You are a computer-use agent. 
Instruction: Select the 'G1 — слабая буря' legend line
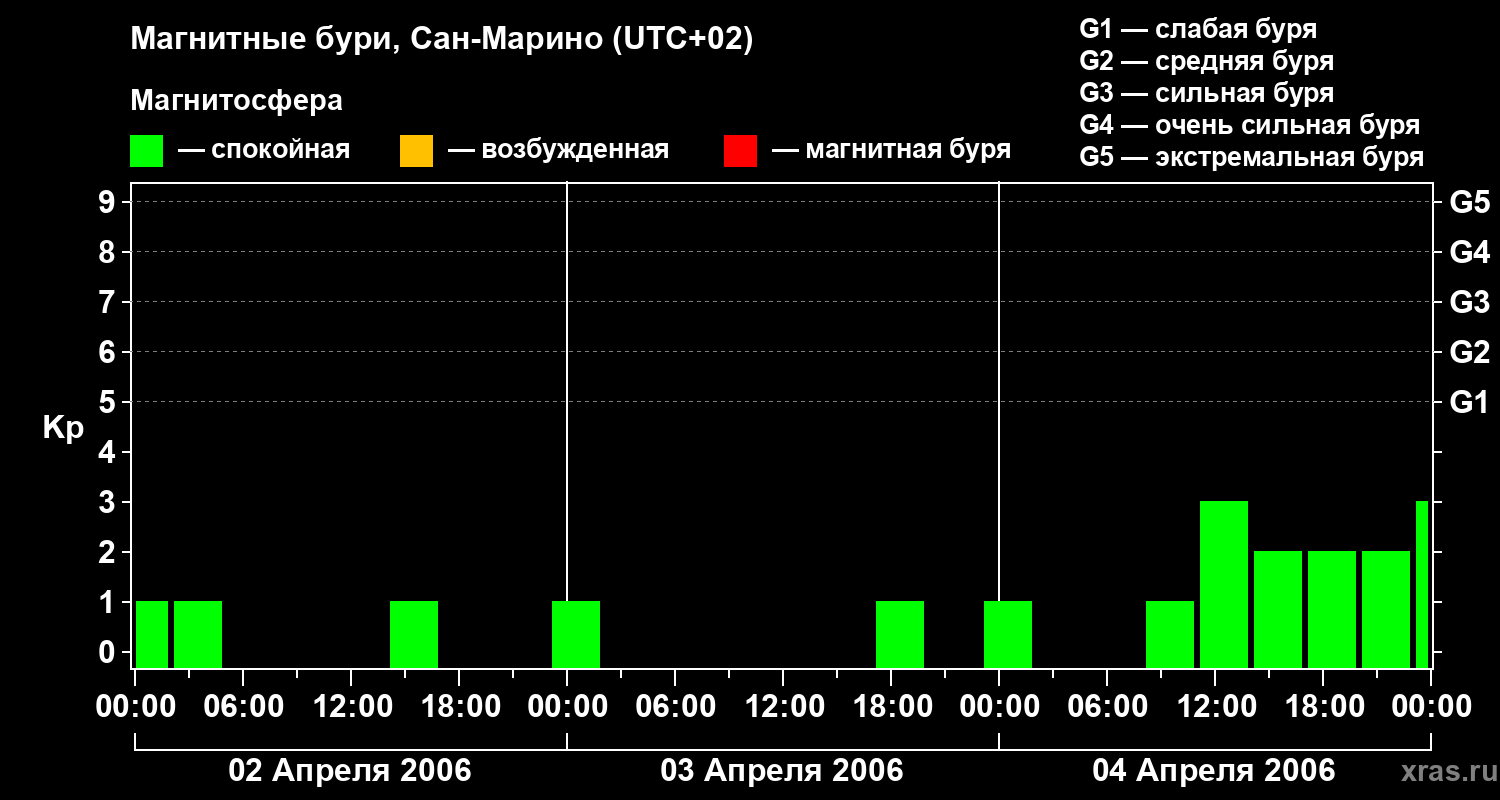[x=1198, y=29]
